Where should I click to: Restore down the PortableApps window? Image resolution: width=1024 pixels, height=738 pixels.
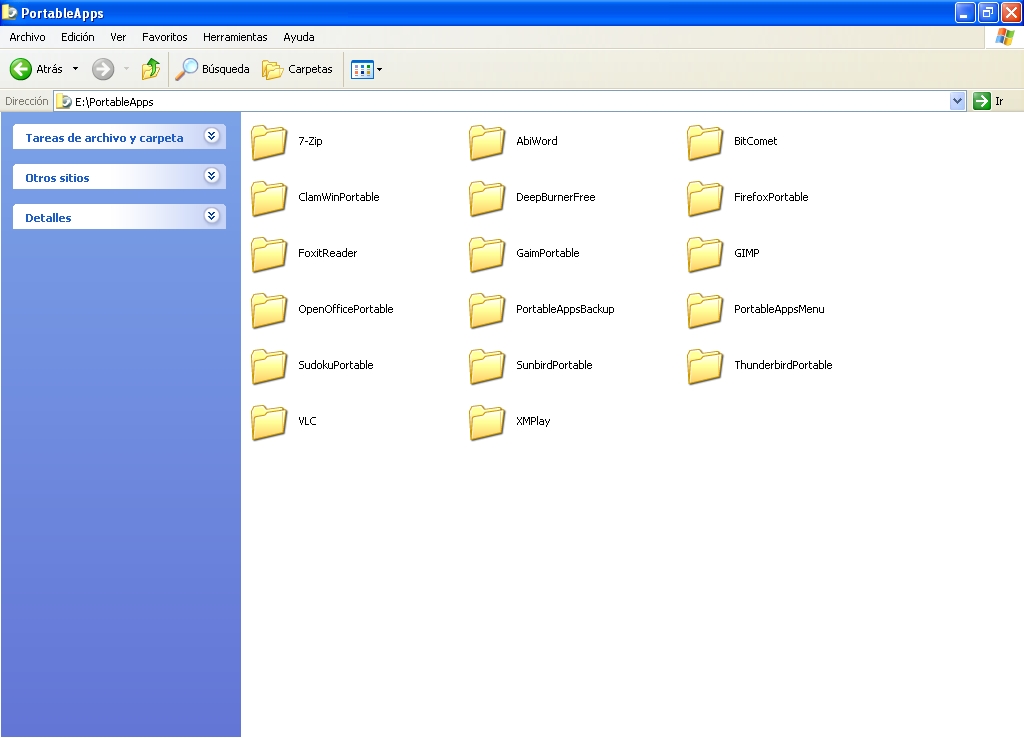(x=988, y=12)
